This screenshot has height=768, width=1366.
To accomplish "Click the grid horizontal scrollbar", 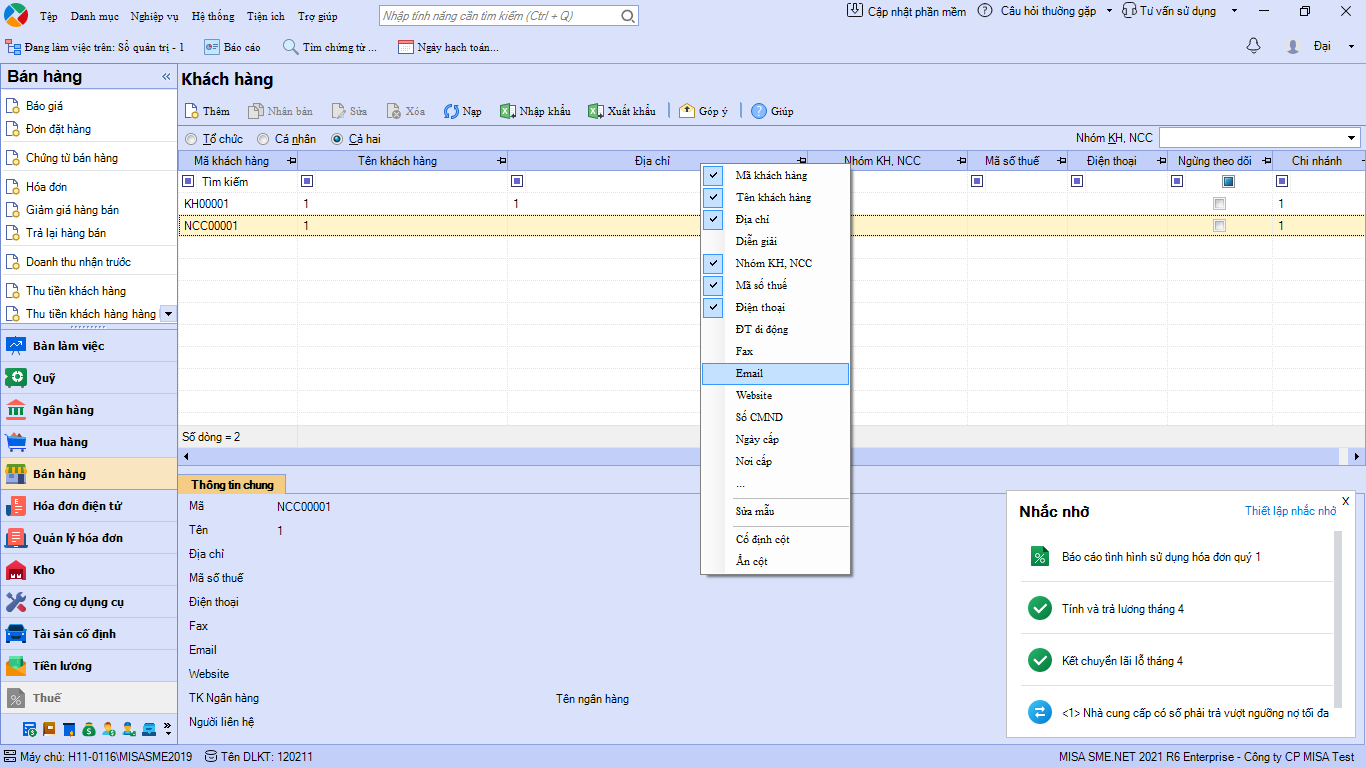I will pyautogui.click(x=770, y=456).
